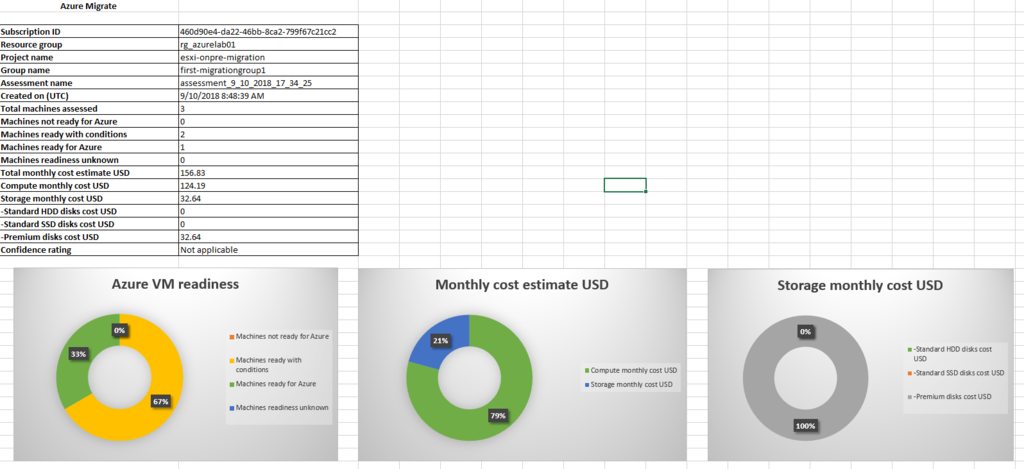The image size is (1024, 469).
Task: Click Compute monthly cost USD table label
Action: (x=89, y=186)
